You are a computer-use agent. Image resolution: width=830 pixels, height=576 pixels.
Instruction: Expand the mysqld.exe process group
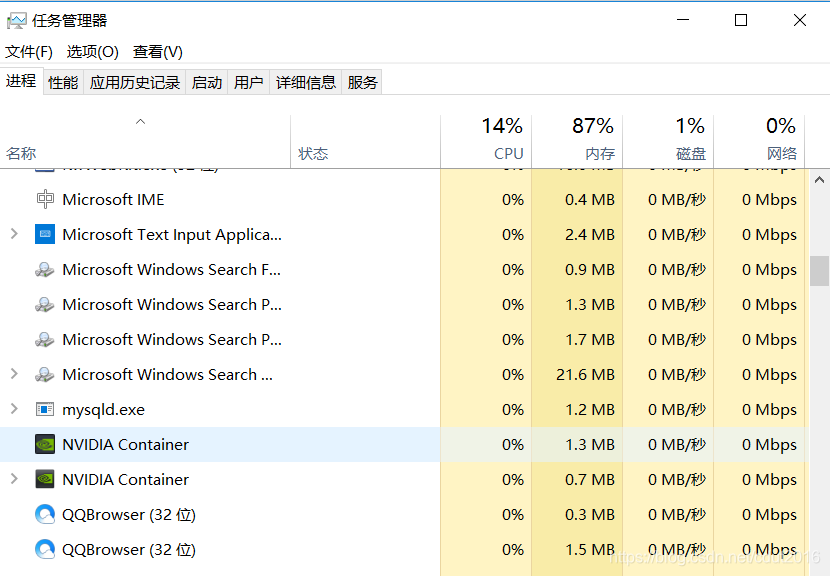coord(14,409)
